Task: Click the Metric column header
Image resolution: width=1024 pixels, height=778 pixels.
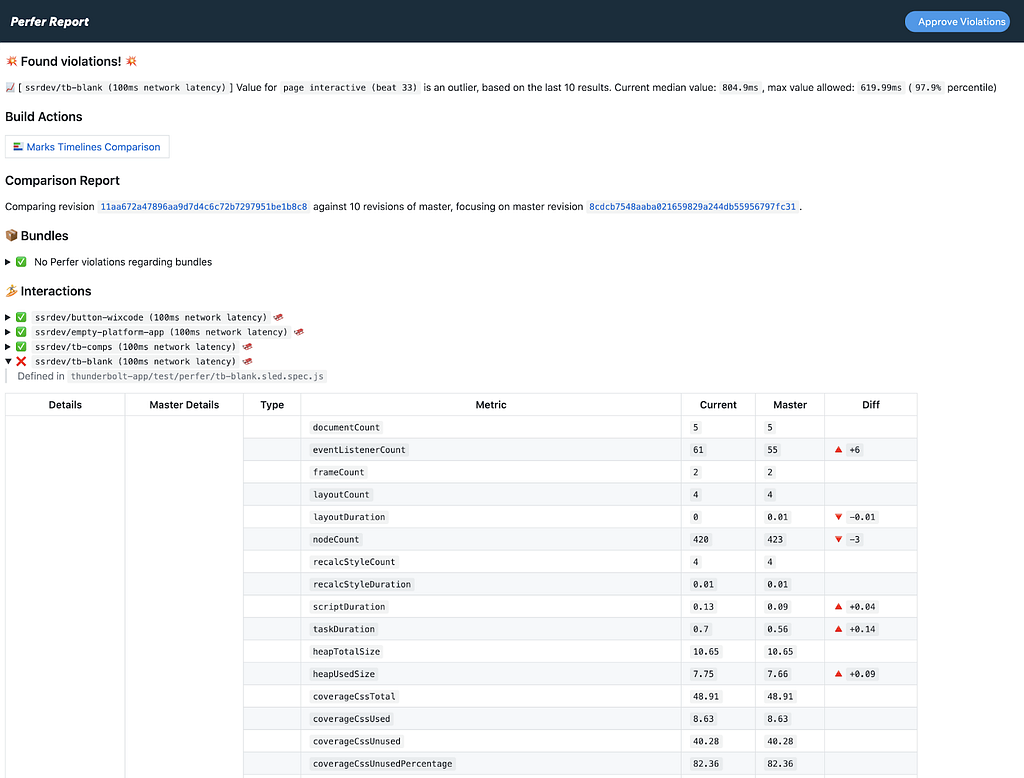Action: point(491,405)
